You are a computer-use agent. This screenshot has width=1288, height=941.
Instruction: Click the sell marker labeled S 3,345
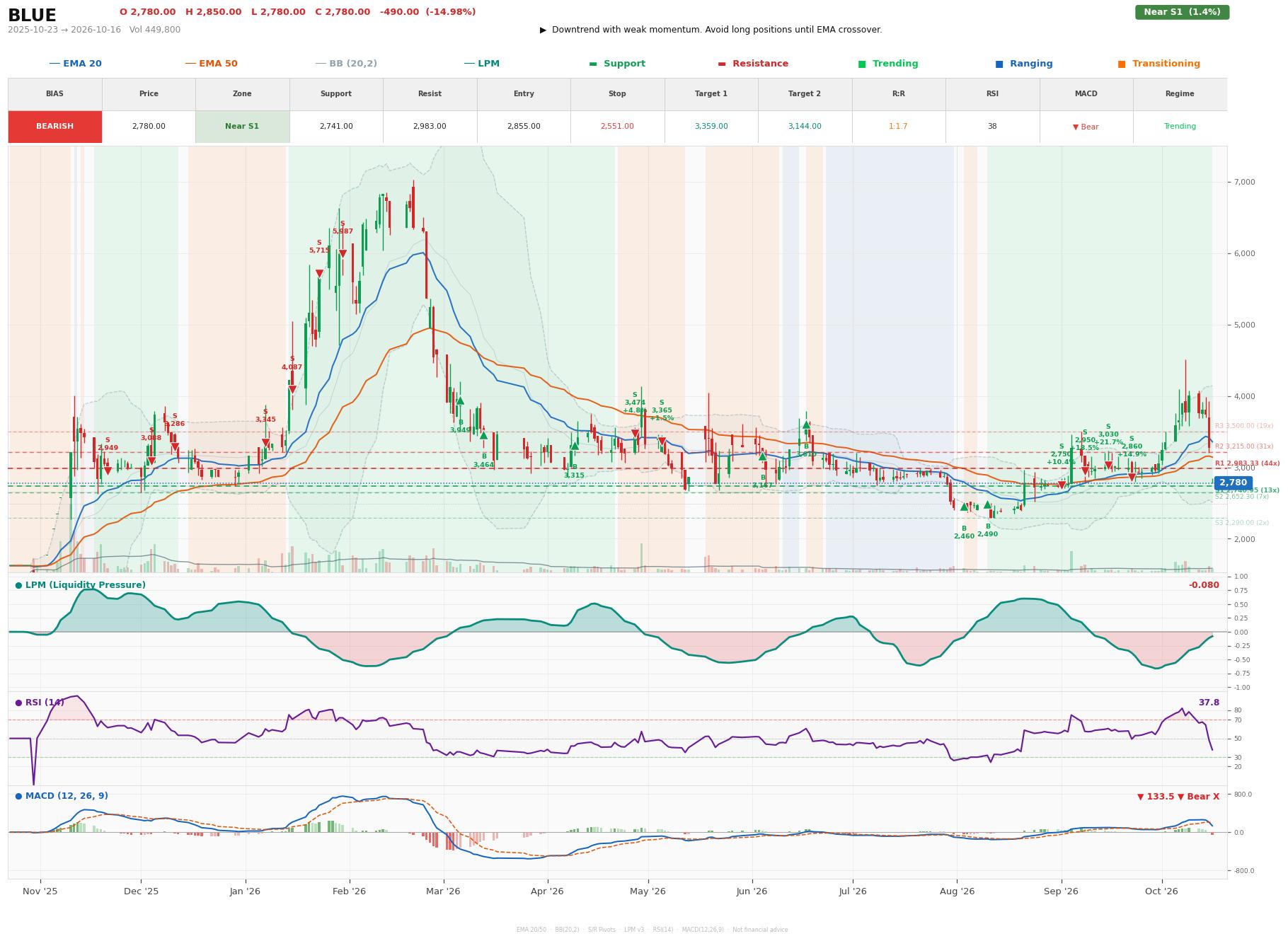pos(265,443)
